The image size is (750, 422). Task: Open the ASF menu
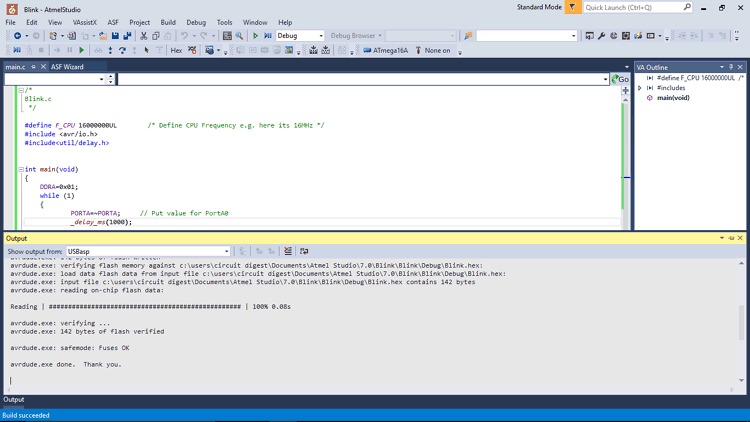[113, 22]
